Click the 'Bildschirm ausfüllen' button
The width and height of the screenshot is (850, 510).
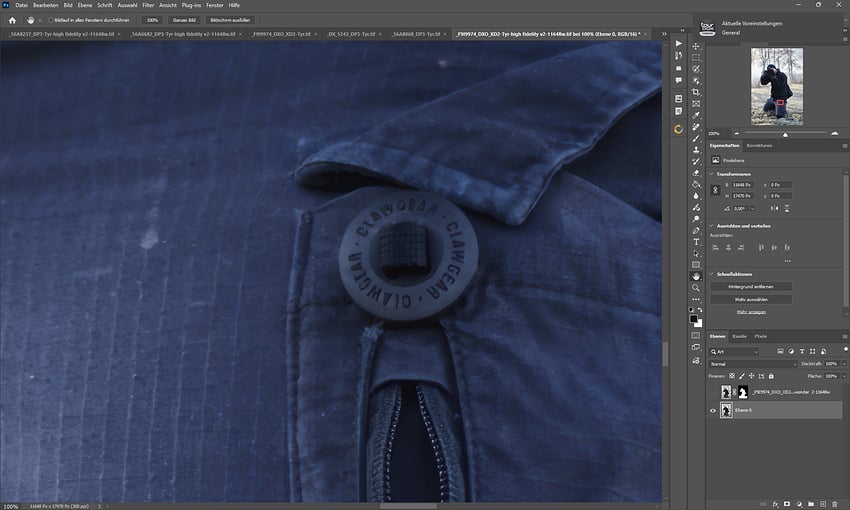point(230,20)
